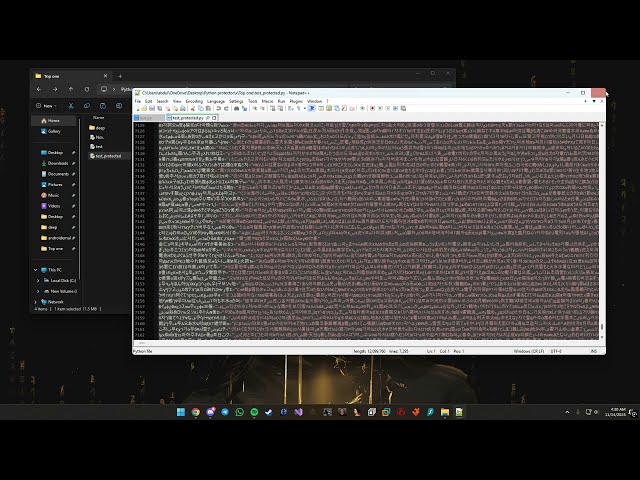Click the Save icon in Notepad++ toolbar

point(152,109)
